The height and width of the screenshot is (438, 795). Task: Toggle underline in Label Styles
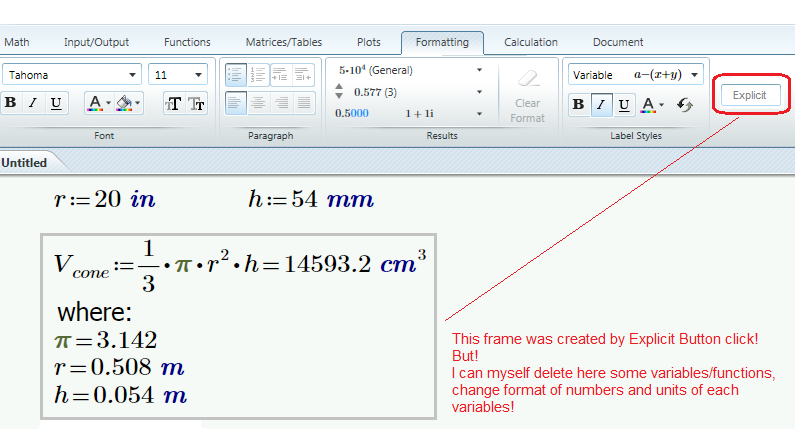coord(624,105)
